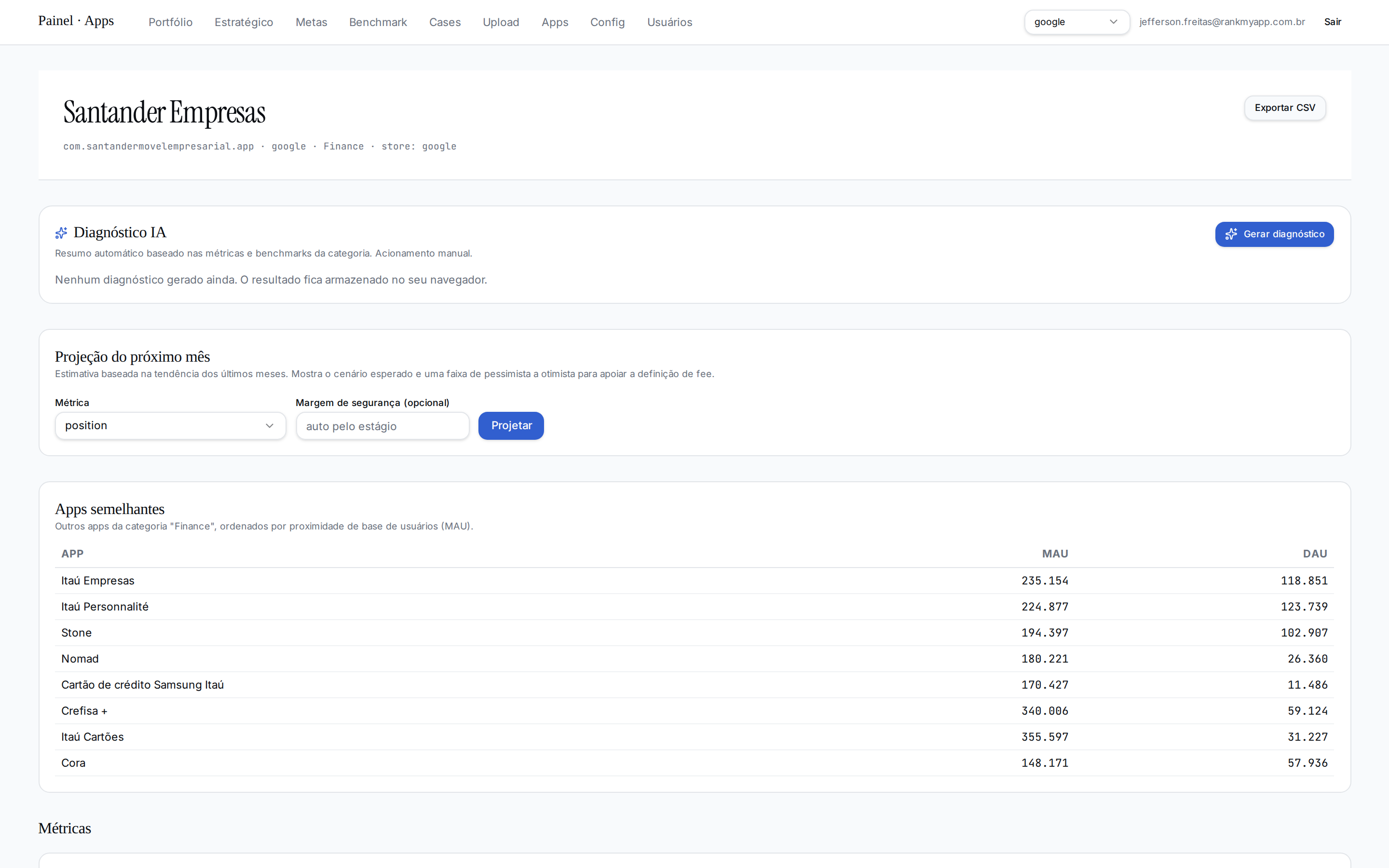The width and height of the screenshot is (1389, 868).
Task: Click MAU value 224.877 for Itaú Personnalité
Action: pos(1045,607)
